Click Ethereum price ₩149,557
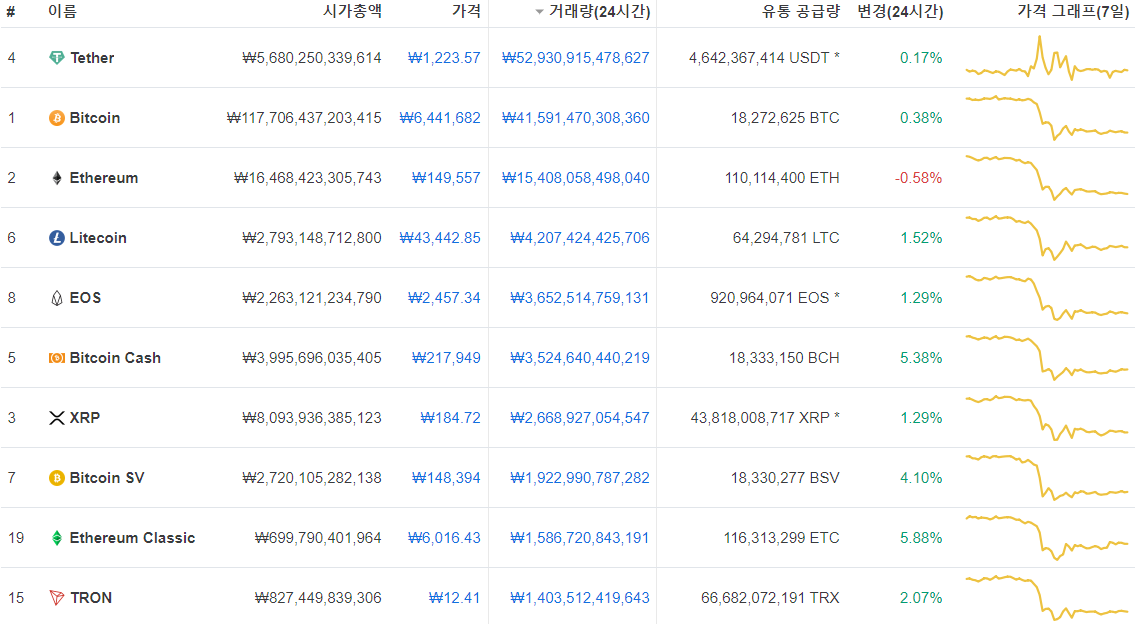 point(446,178)
